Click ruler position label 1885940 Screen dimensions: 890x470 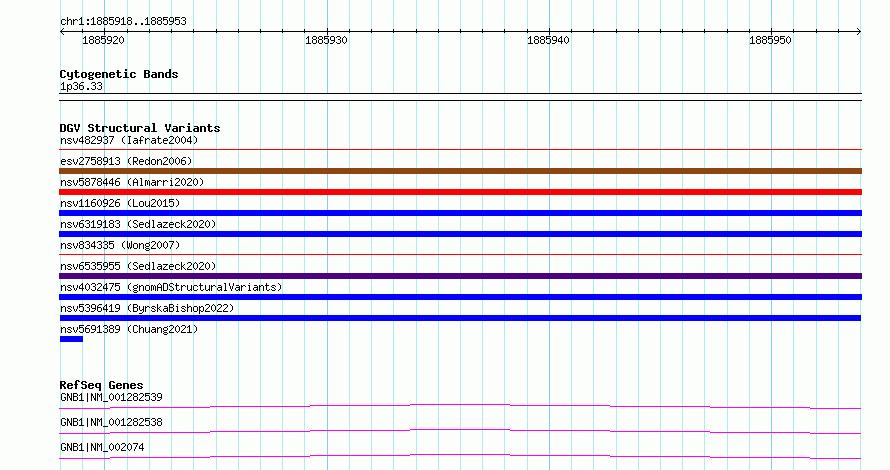point(548,40)
